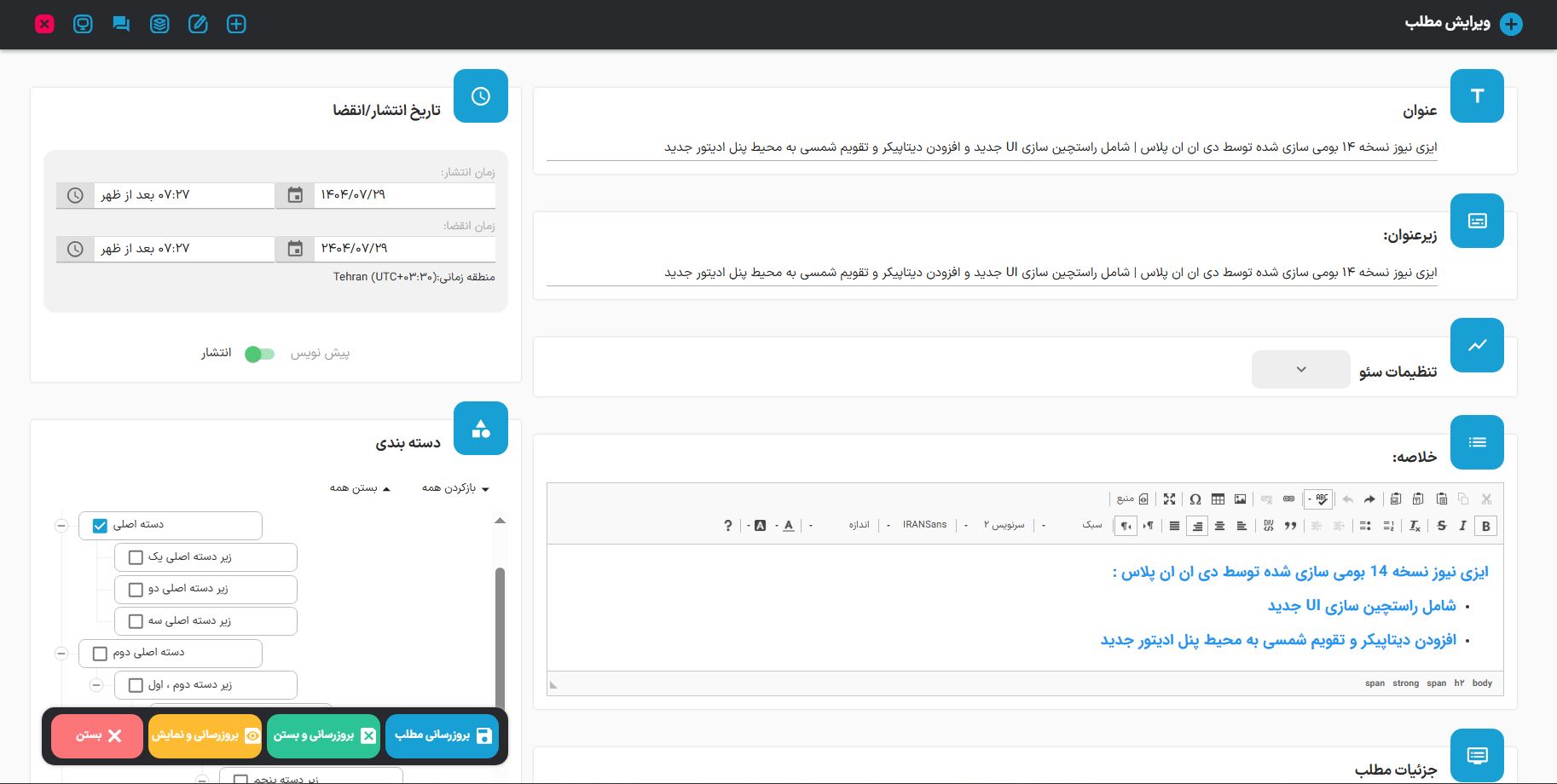
Task: Insert special character with the Omega icon
Action: [1195, 499]
